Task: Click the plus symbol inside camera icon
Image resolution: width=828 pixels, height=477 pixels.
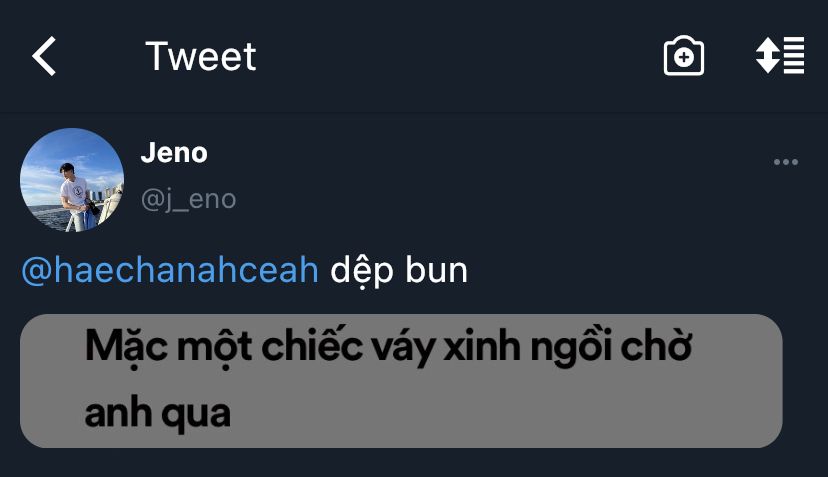Action: click(x=684, y=57)
